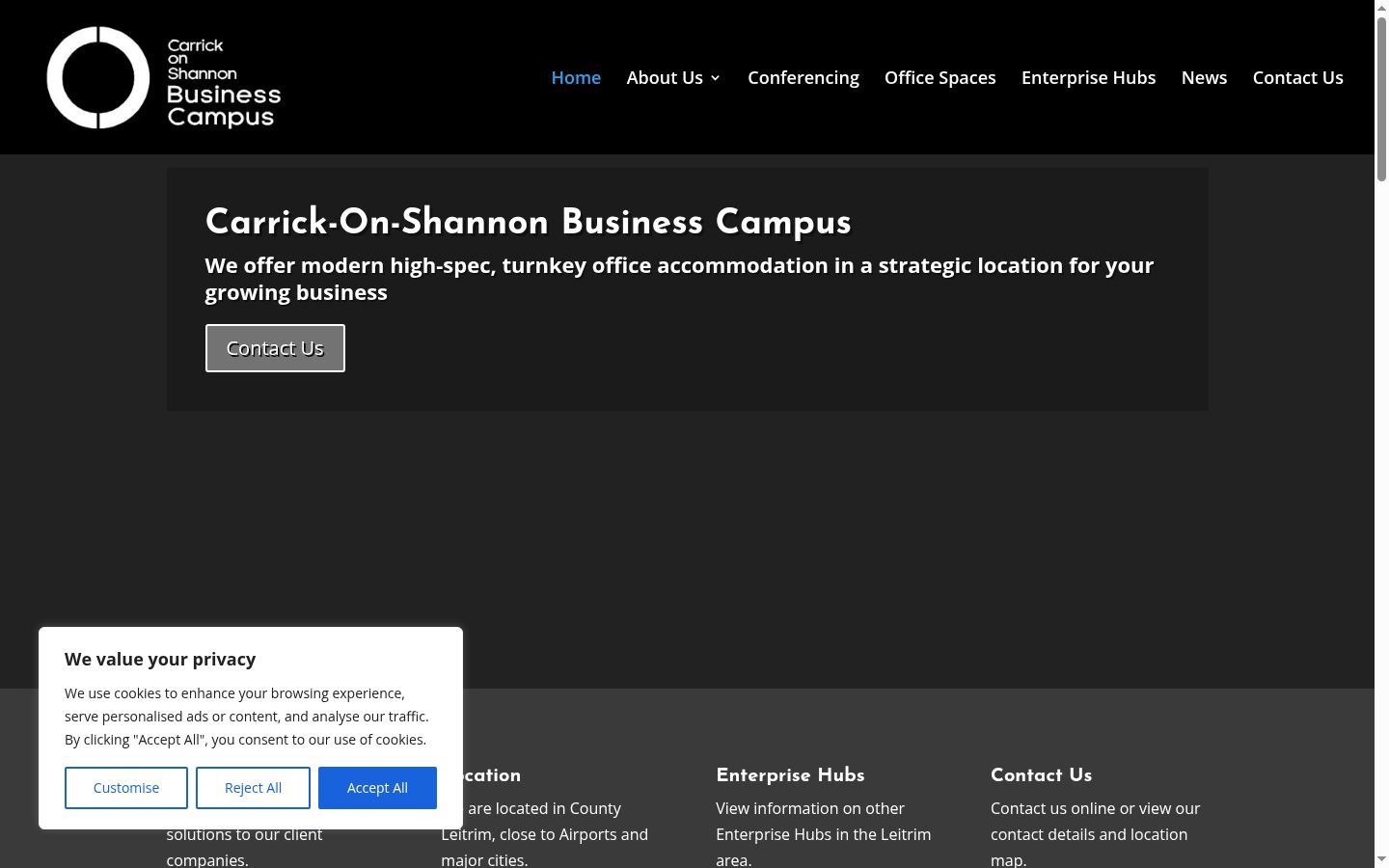Navigate to Enterprise Hubs in the header

tap(1088, 77)
